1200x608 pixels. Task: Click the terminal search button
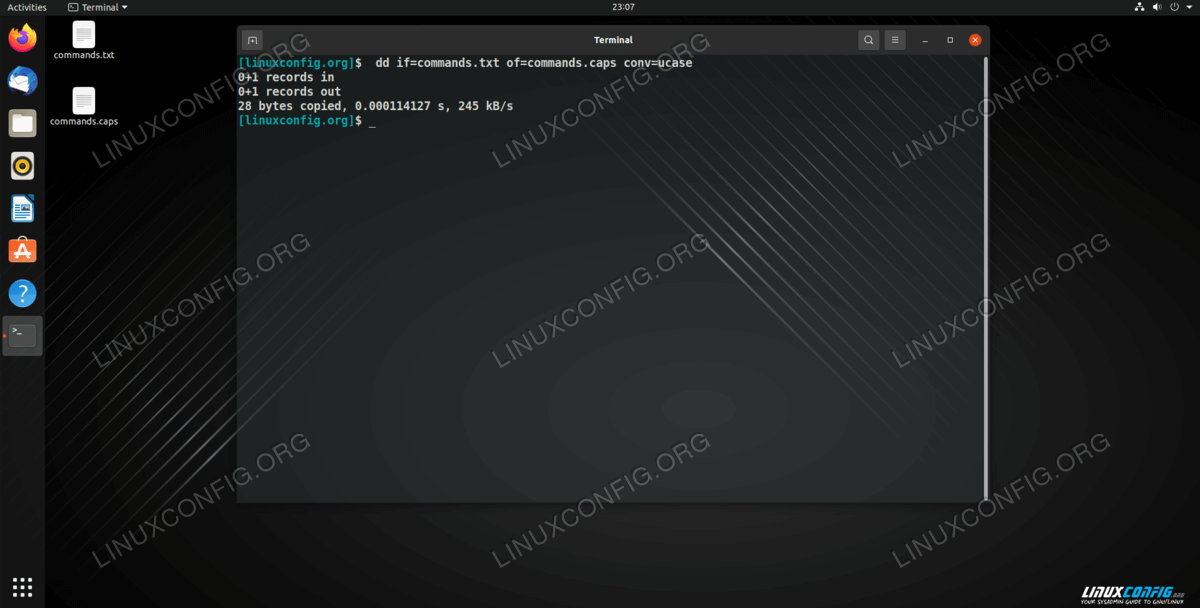click(x=869, y=40)
